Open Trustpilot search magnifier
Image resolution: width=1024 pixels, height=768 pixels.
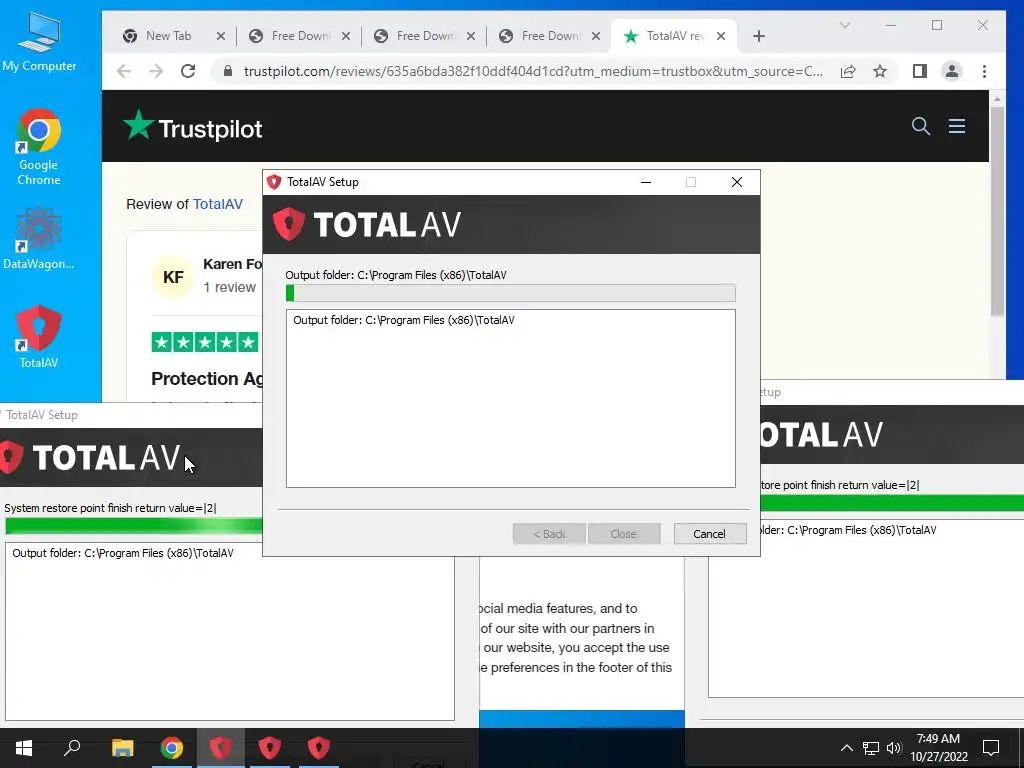click(921, 126)
